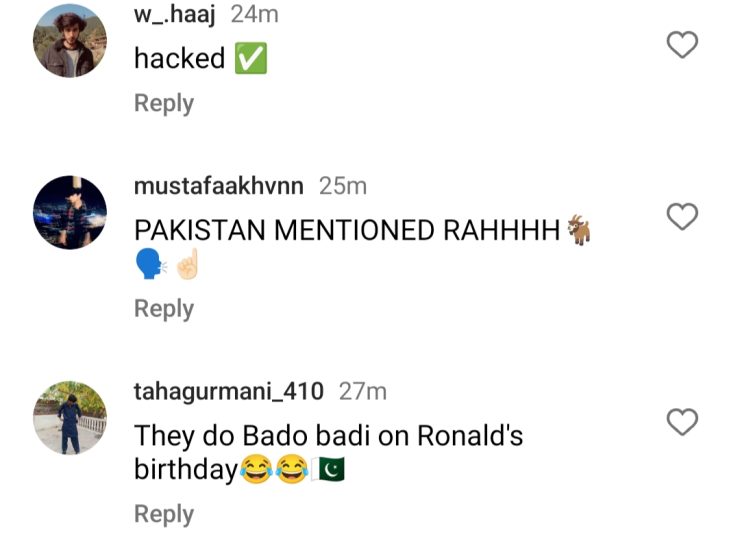Like the PAKISTAN MENTIONED comment with heart

(682, 216)
